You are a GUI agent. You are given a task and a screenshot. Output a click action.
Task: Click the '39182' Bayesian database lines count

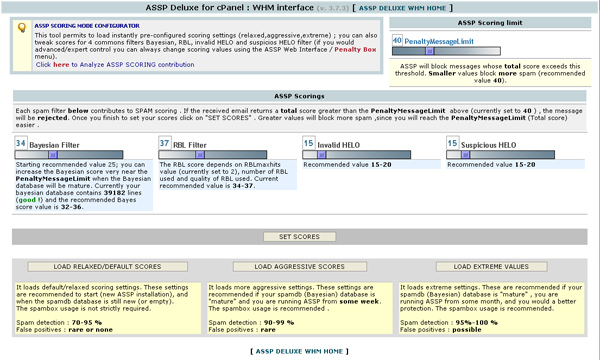(x=114, y=193)
